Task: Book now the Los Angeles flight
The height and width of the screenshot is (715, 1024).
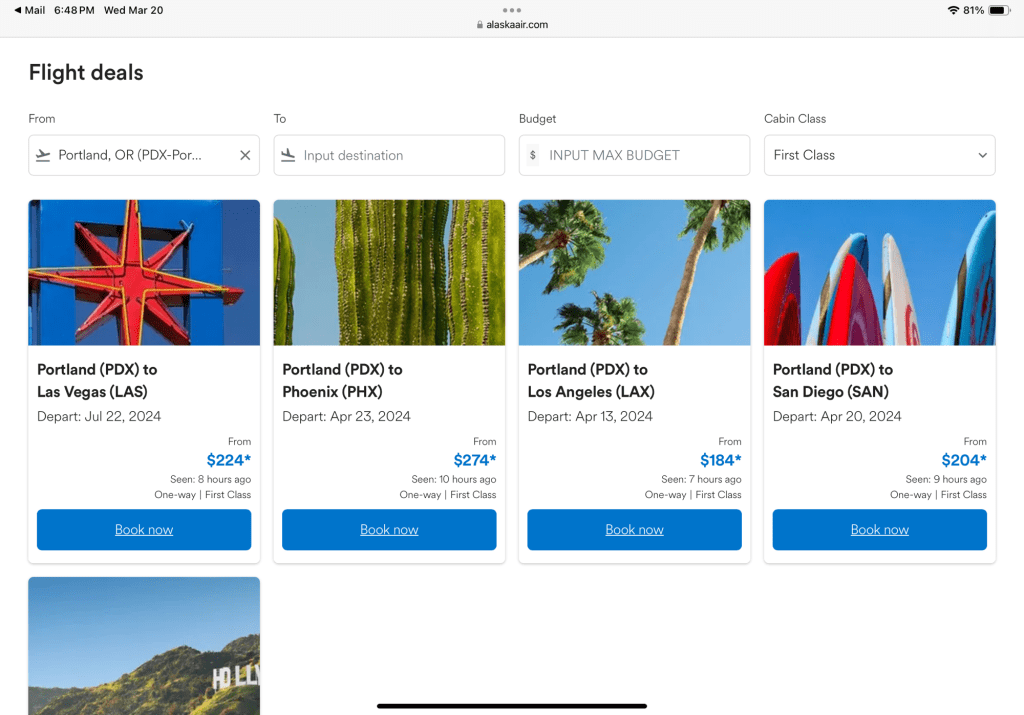Action: click(x=634, y=530)
